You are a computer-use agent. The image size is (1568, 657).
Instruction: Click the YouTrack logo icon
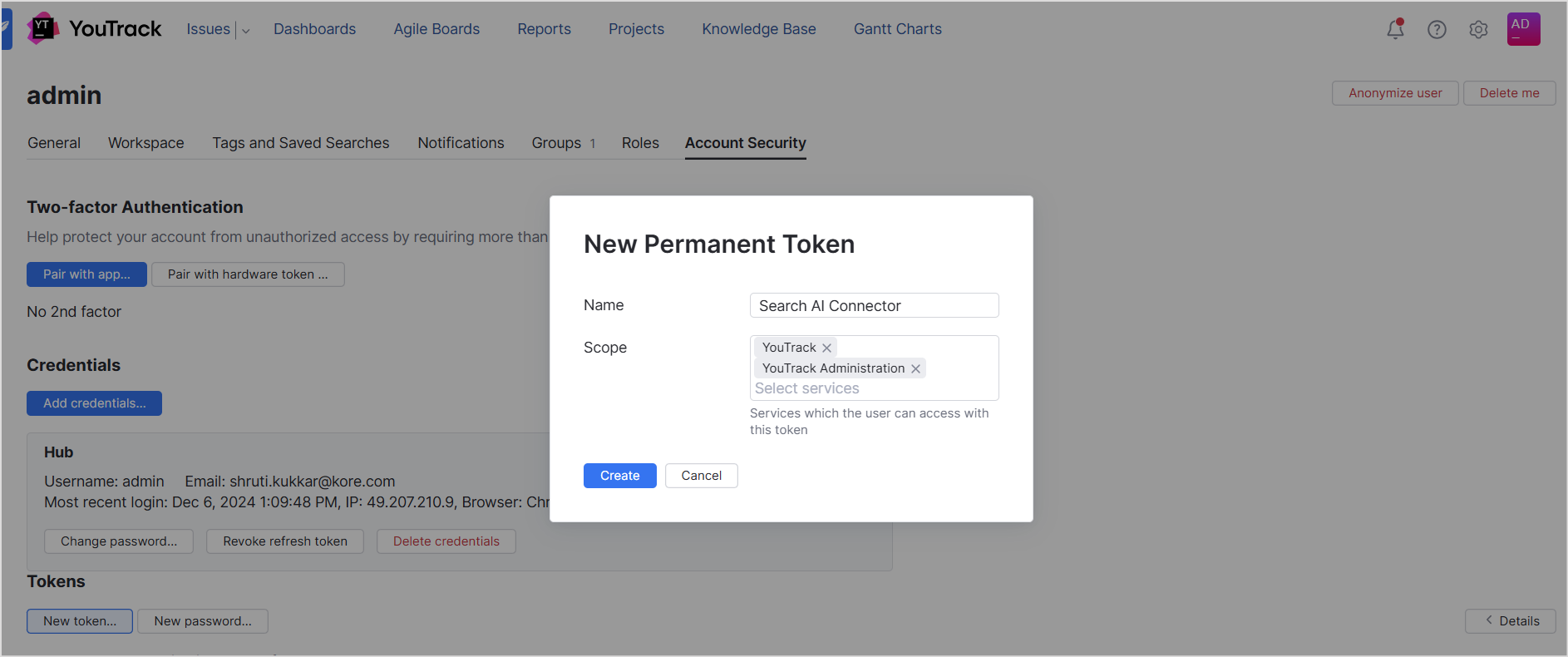pos(42,28)
